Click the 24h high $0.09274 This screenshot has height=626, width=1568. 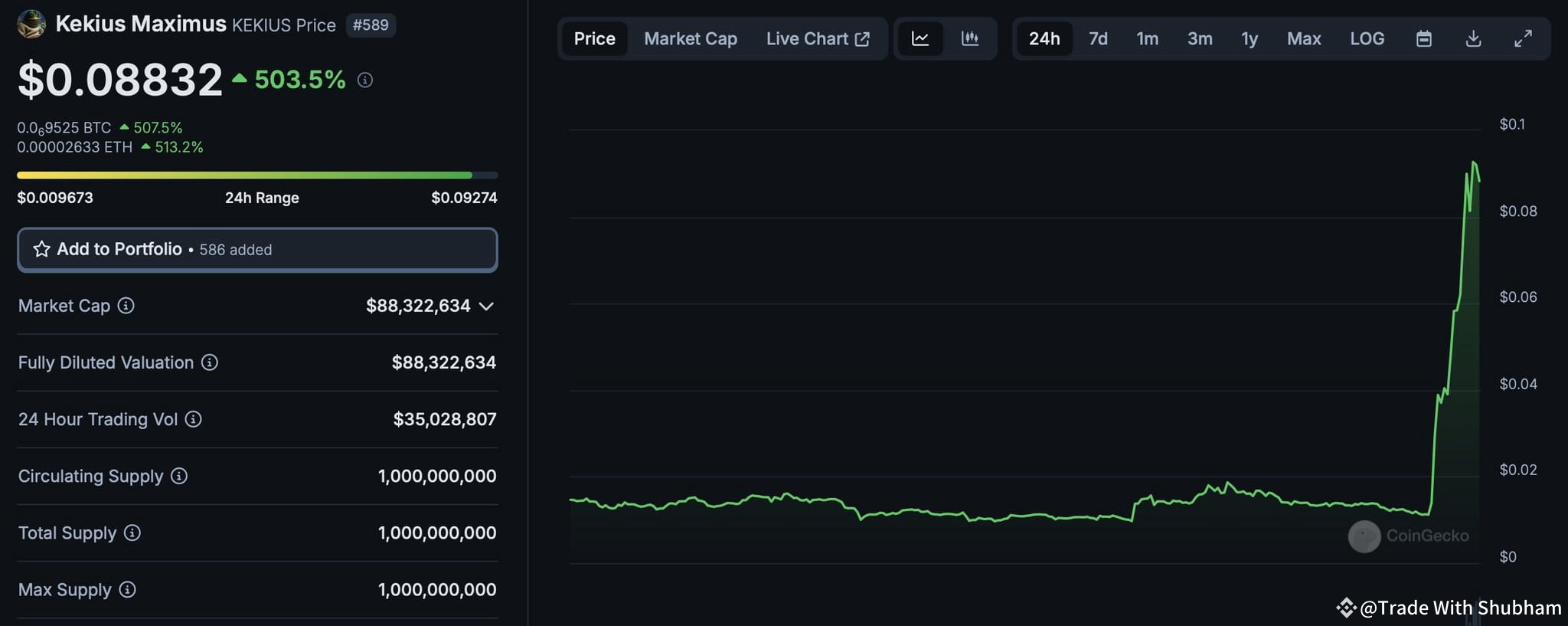point(464,198)
